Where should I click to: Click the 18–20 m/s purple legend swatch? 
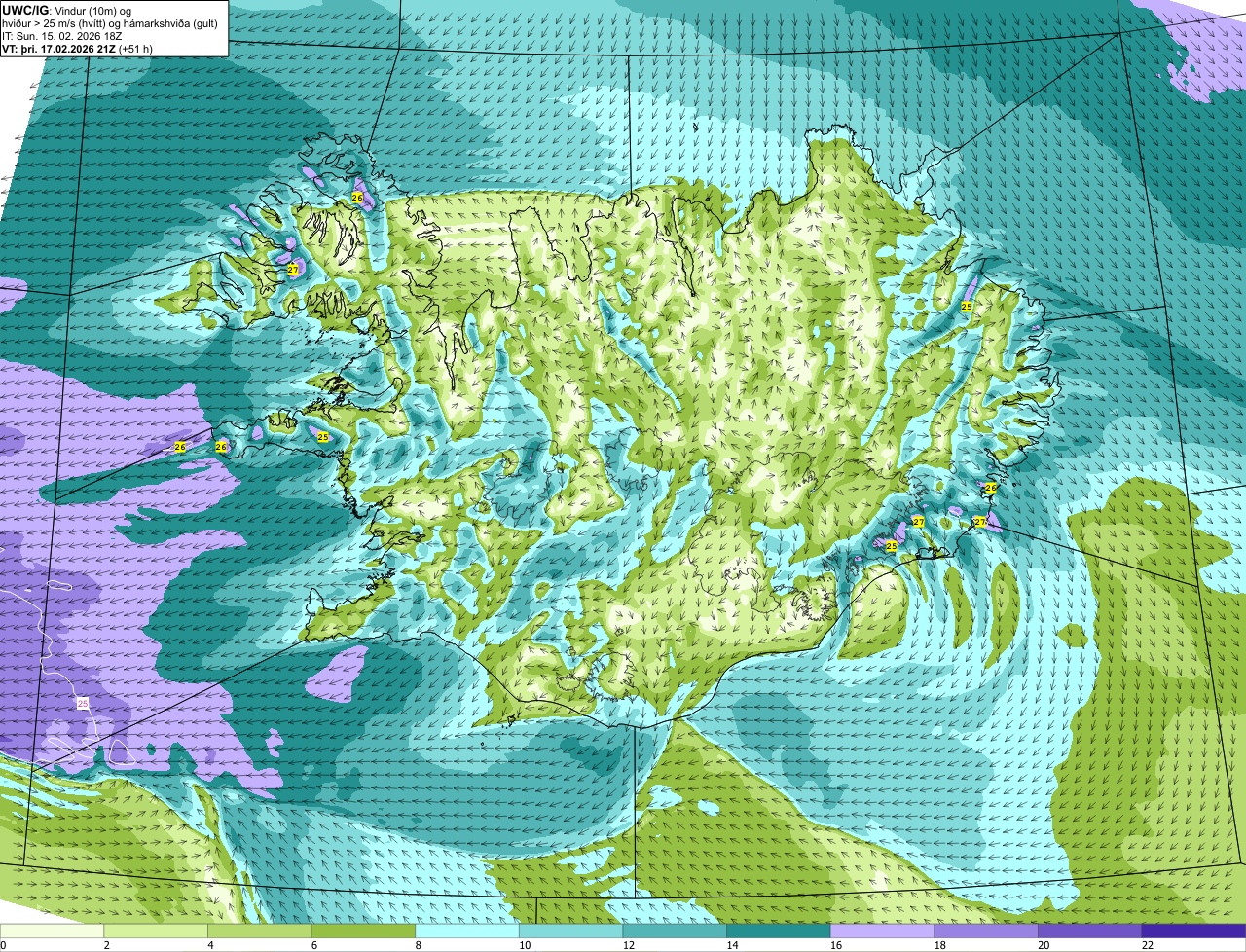pos(986,931)
